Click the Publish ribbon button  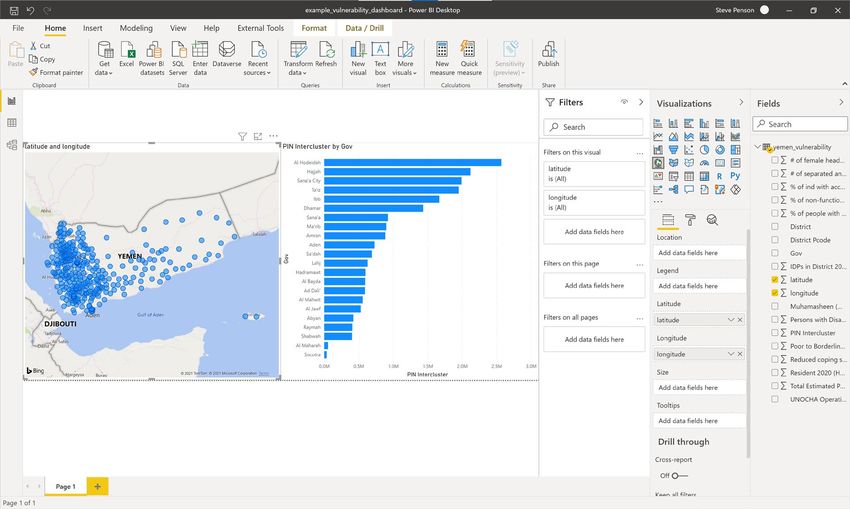[549, 55]
